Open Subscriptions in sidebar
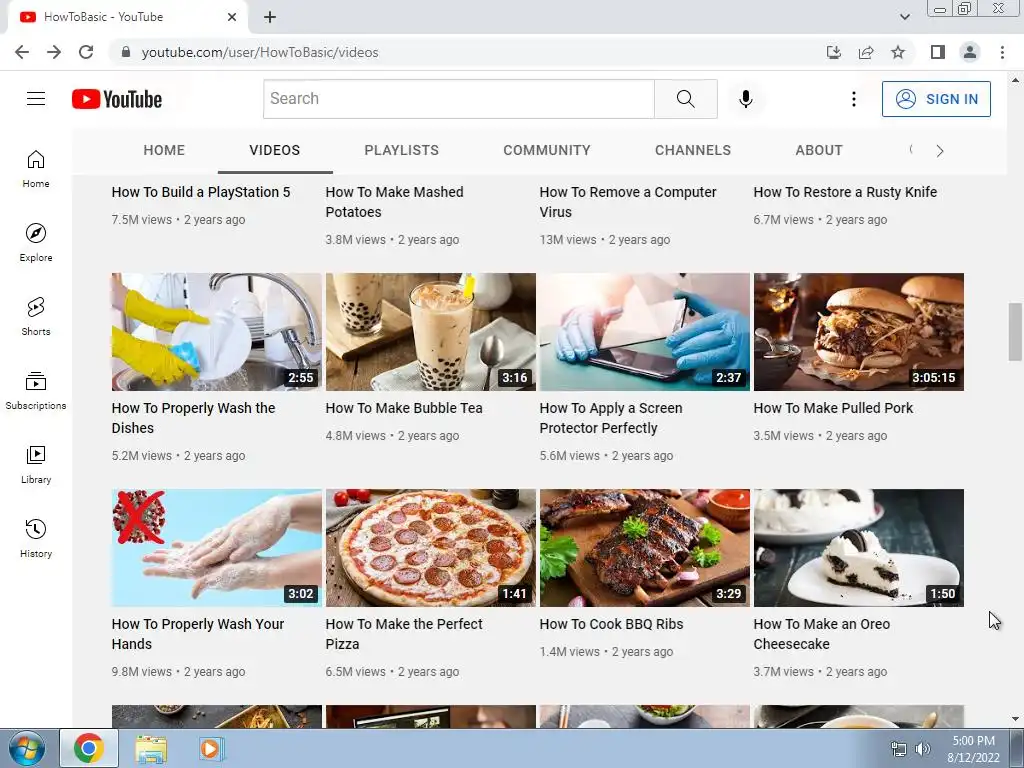1024x768 pixels. click(36, 391)
